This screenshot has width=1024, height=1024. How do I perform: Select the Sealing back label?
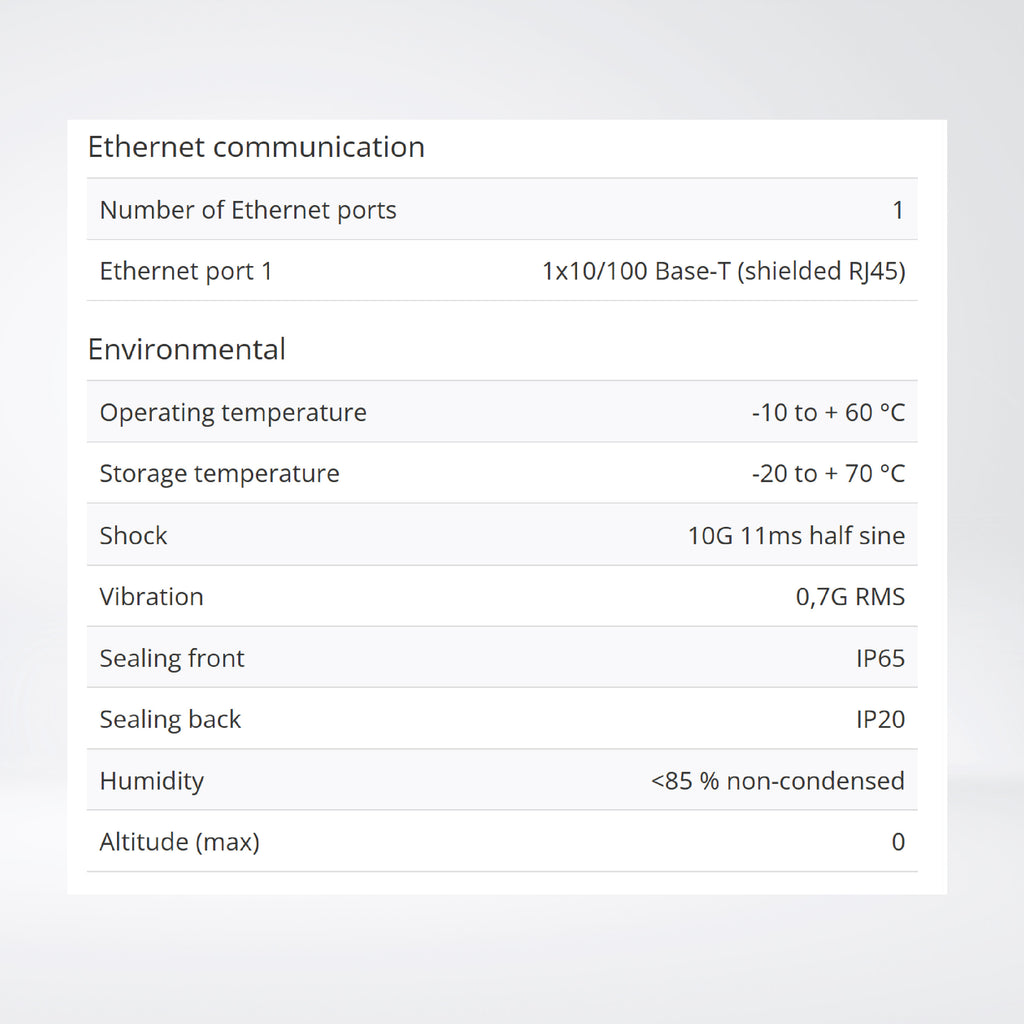click(170, 719)
